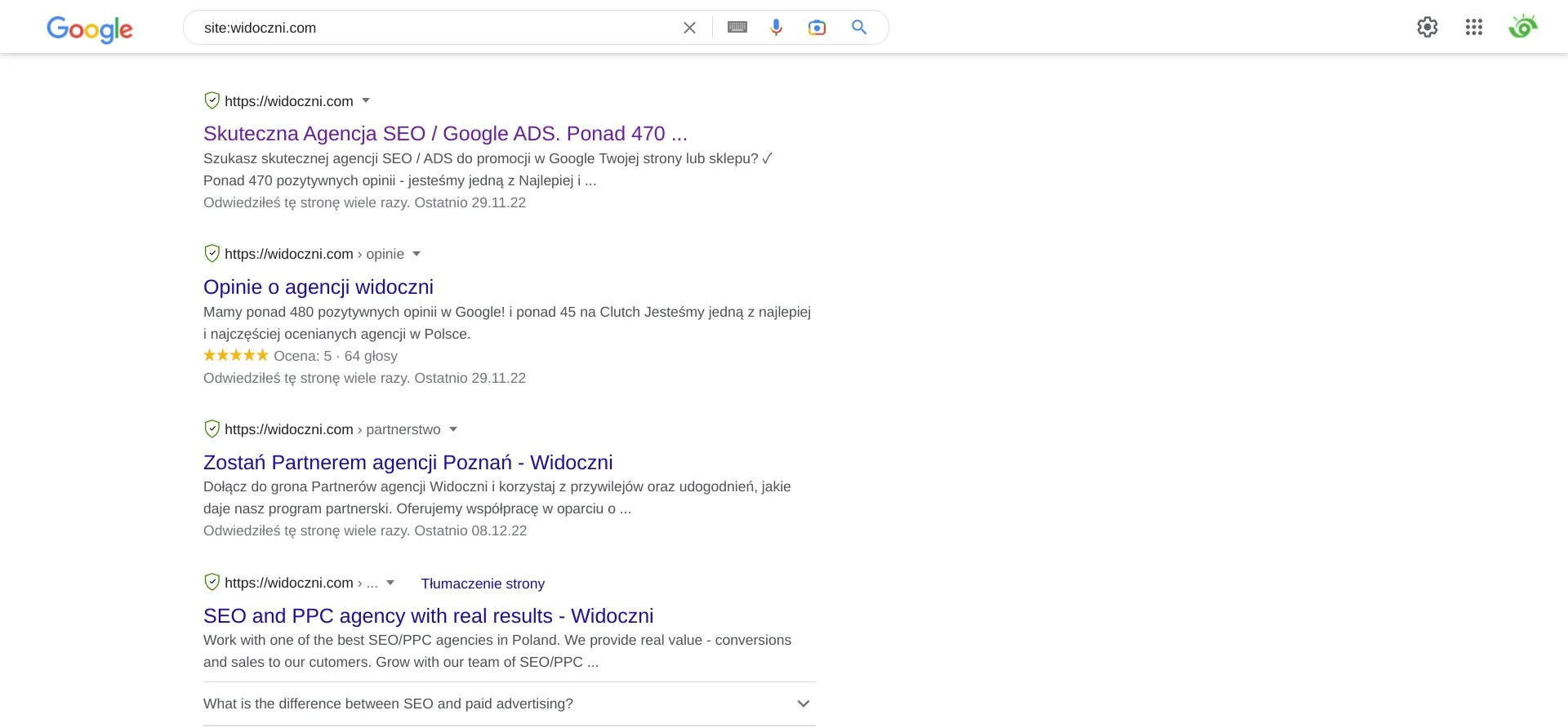Click the star rating of opinie result
The width and height of the screenshot is (1568, 728).
coord(235,355)
